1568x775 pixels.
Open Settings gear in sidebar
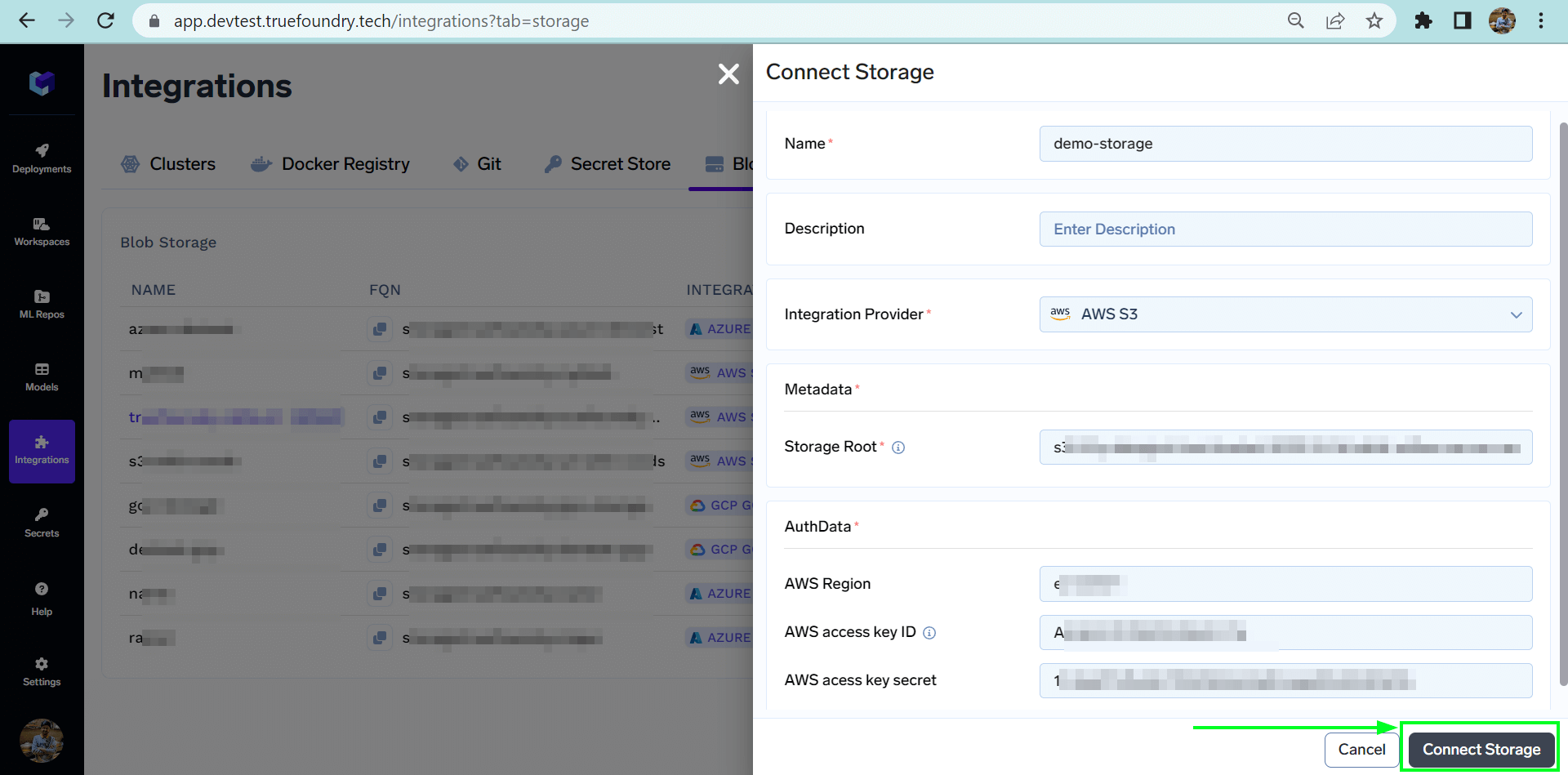[x=42, y=671]
